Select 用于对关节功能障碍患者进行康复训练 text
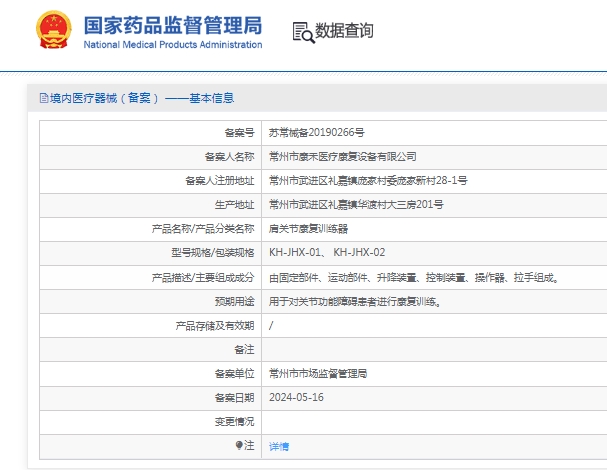Image resolution: width=607 pixels, height=470 pixels. click(355, 302)
